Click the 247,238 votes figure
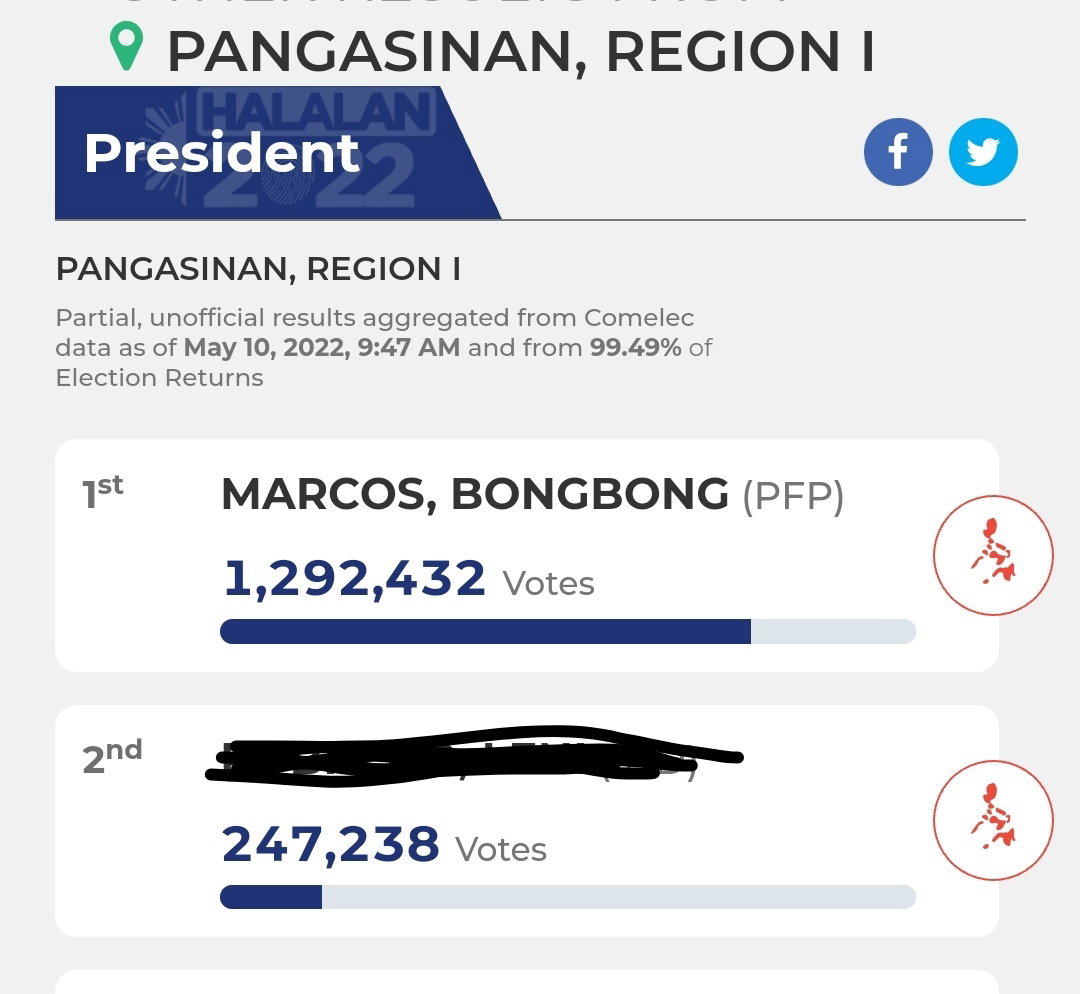Viewport: 1080px width, 994px height. pyautogui.click(x=330, y=845)
